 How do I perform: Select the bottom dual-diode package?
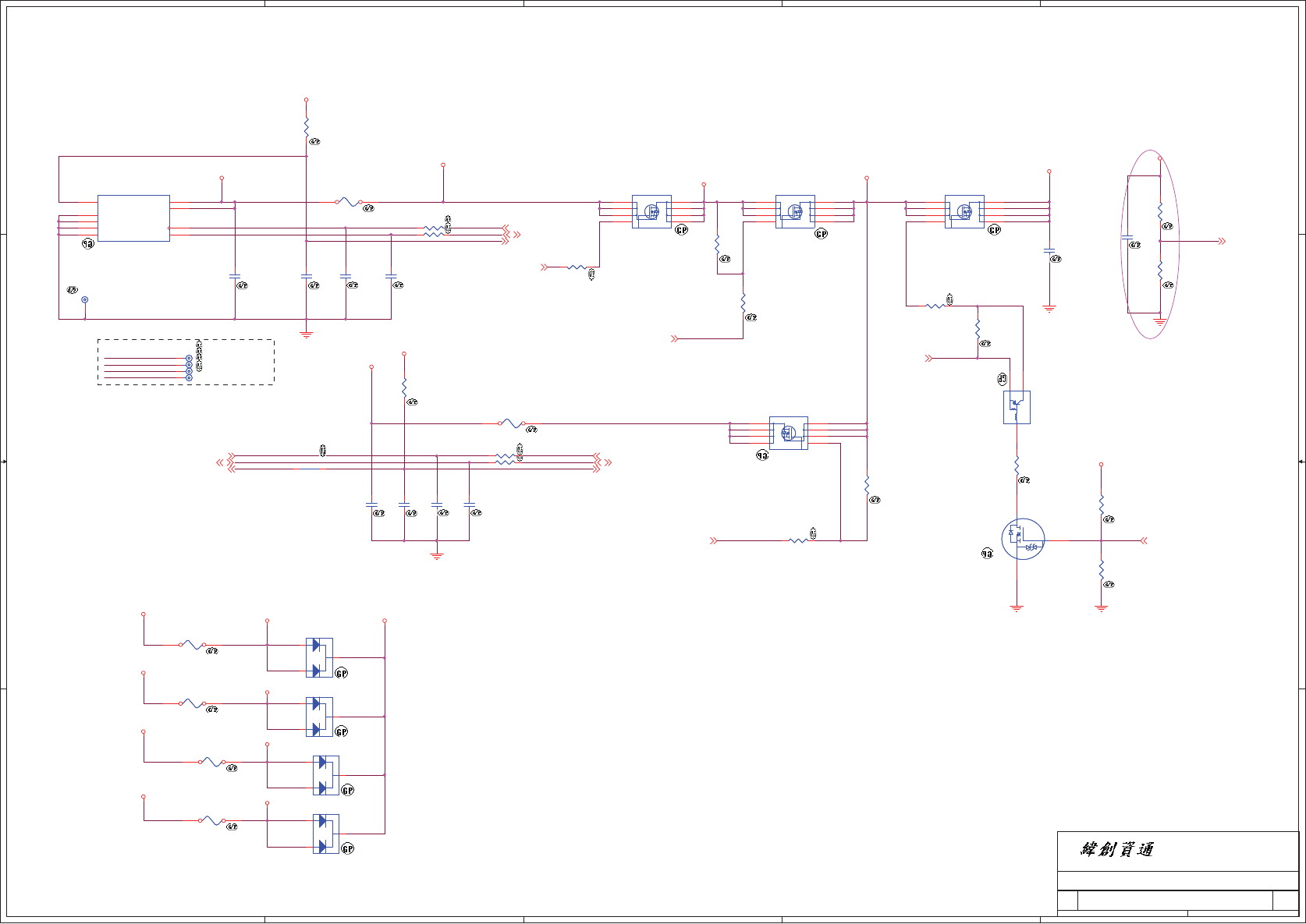[326, 834]
